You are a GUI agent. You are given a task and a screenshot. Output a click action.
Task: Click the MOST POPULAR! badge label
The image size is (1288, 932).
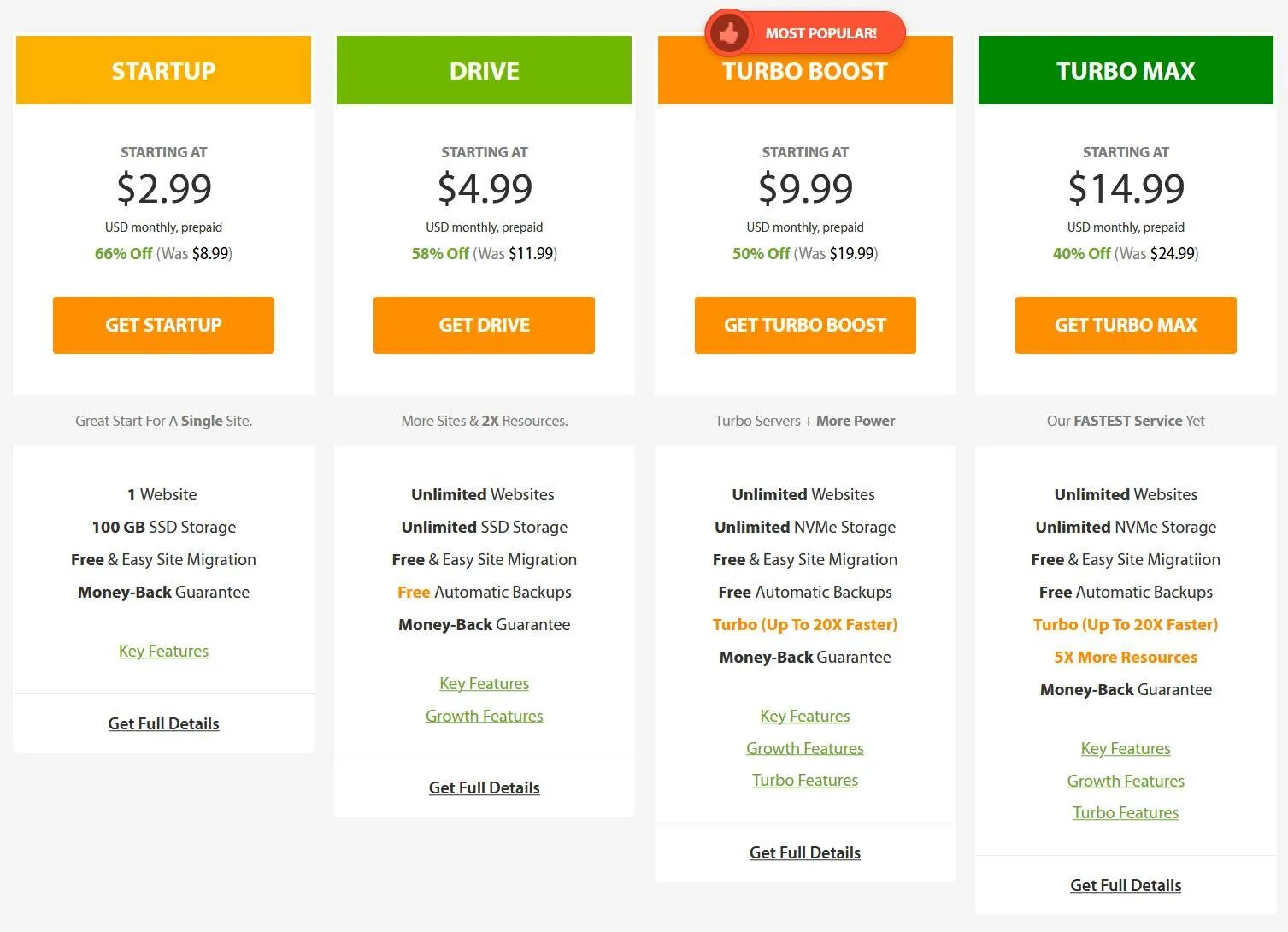click(820, 33)
